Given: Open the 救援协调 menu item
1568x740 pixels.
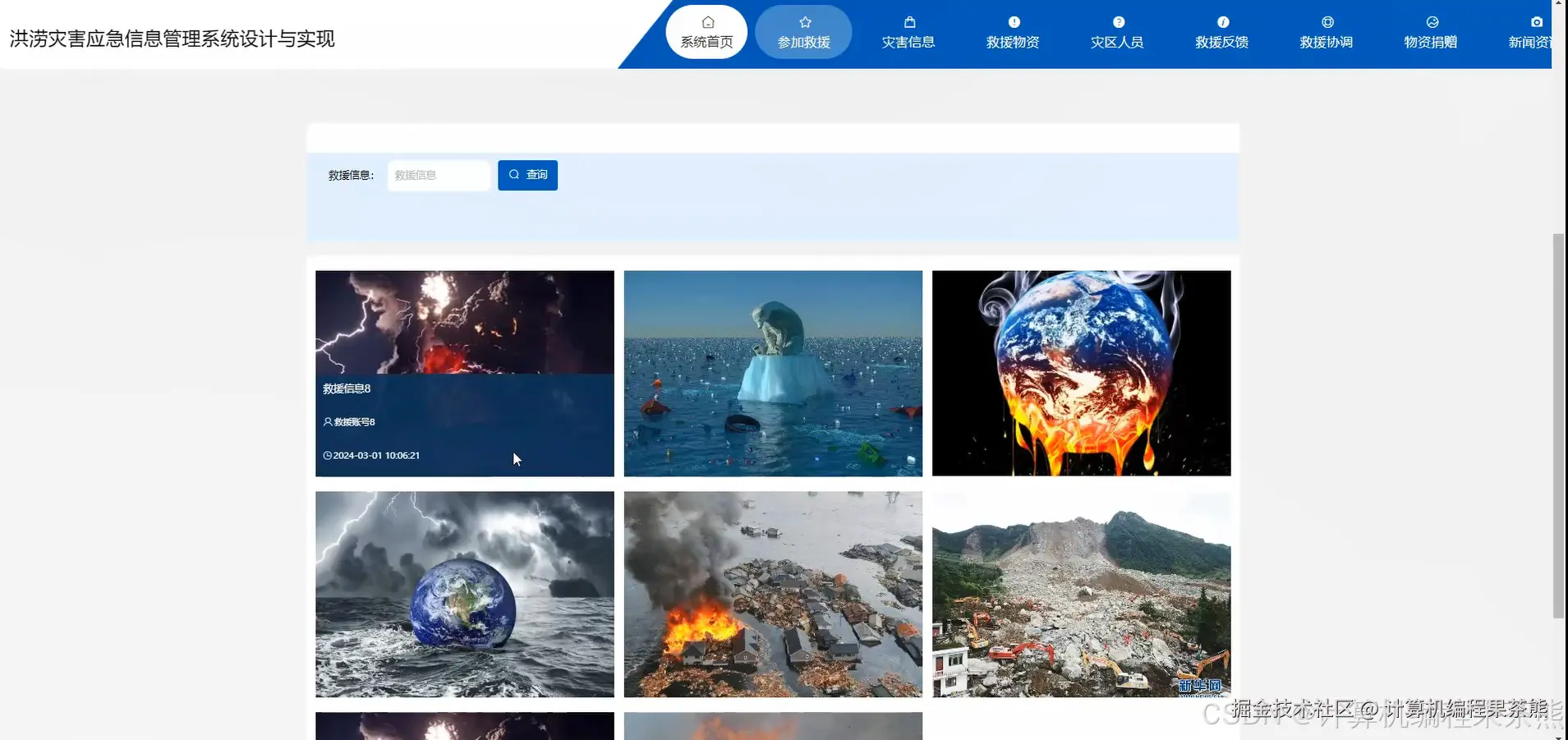Looking at the screenshot, I should coord(1327,33).
